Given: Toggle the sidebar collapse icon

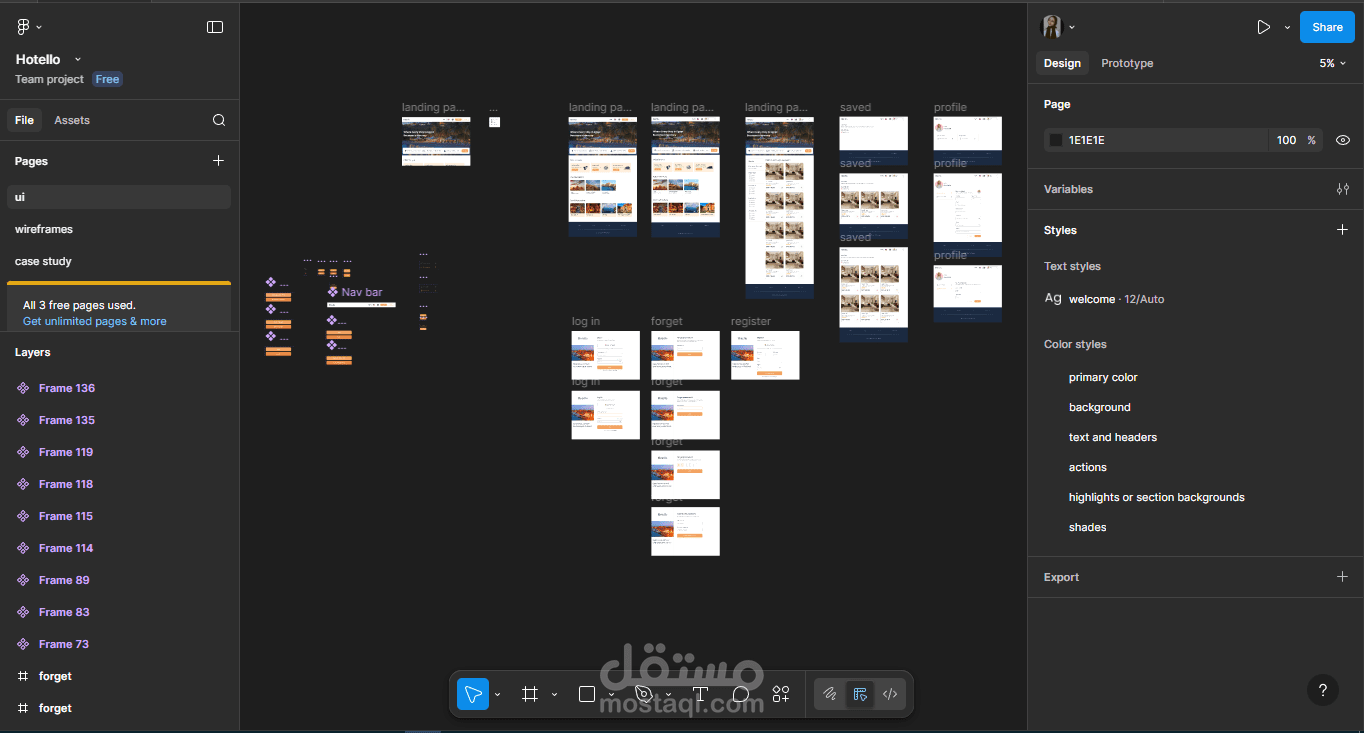Looking at the screenshot, I should [215, 27].
